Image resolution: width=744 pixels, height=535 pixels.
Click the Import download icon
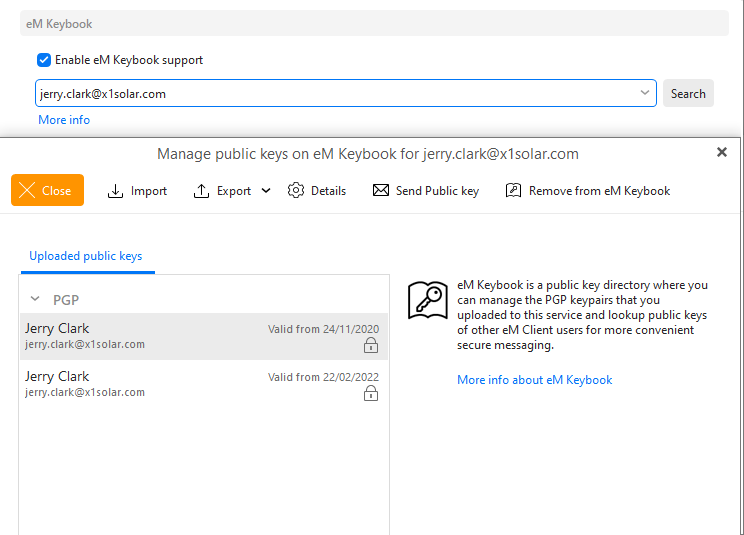115,191
